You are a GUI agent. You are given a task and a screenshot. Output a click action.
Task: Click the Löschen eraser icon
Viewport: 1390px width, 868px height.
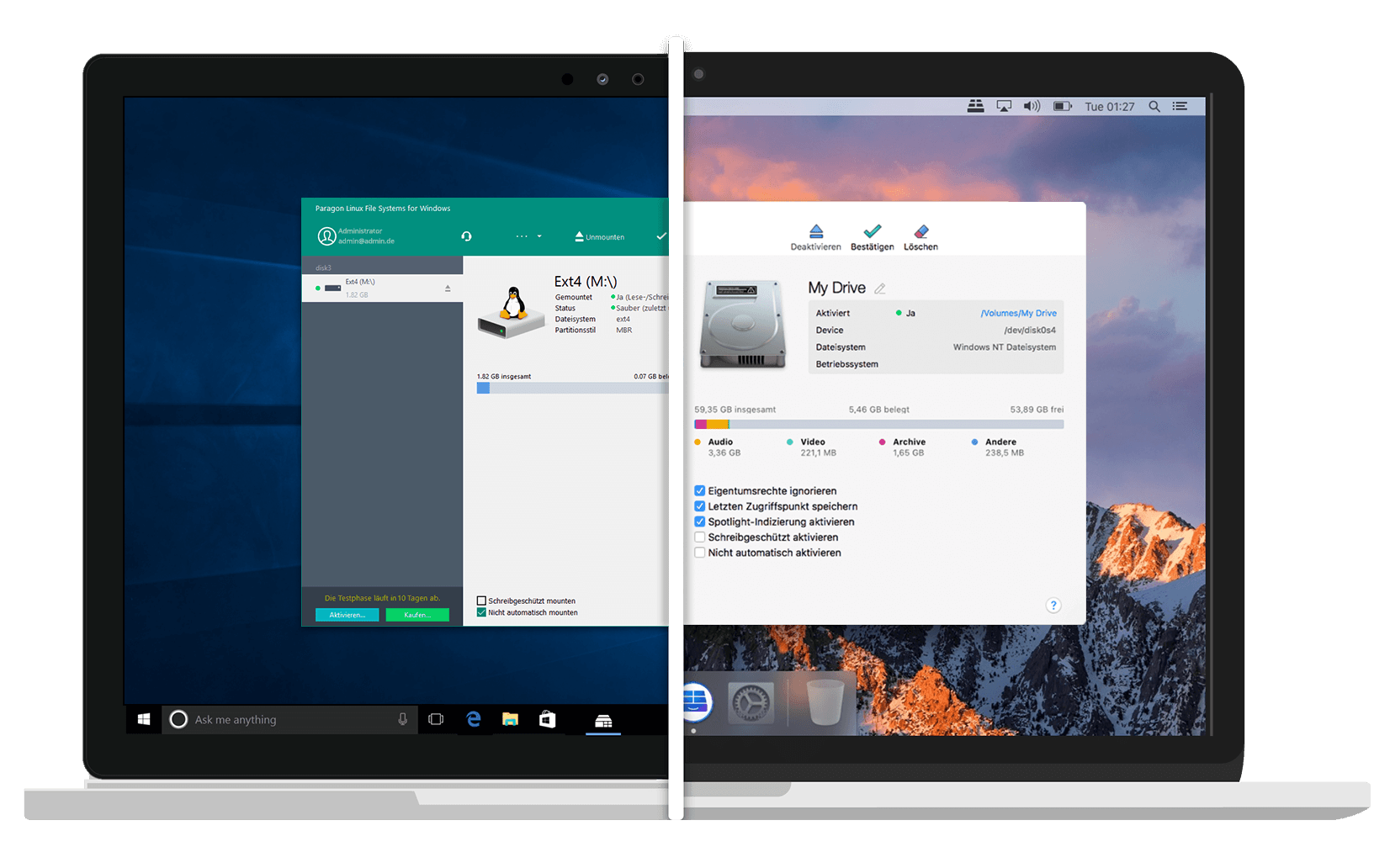pyautogui.click(x=921, y=231)
